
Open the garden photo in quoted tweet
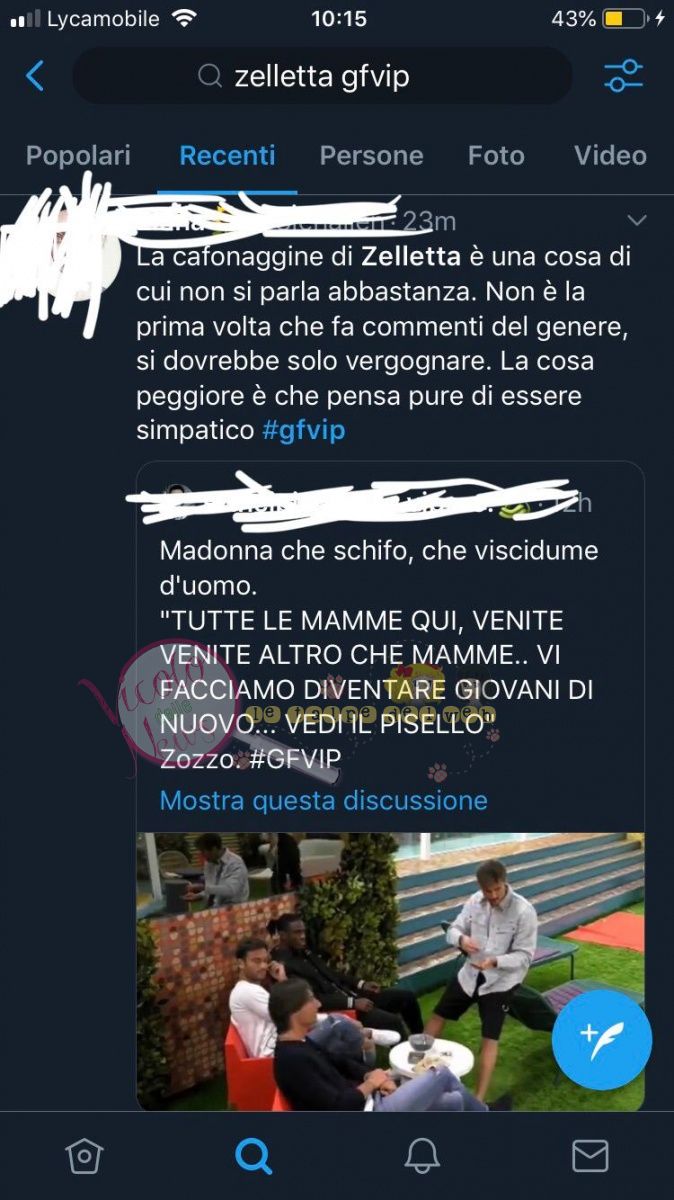391,971
